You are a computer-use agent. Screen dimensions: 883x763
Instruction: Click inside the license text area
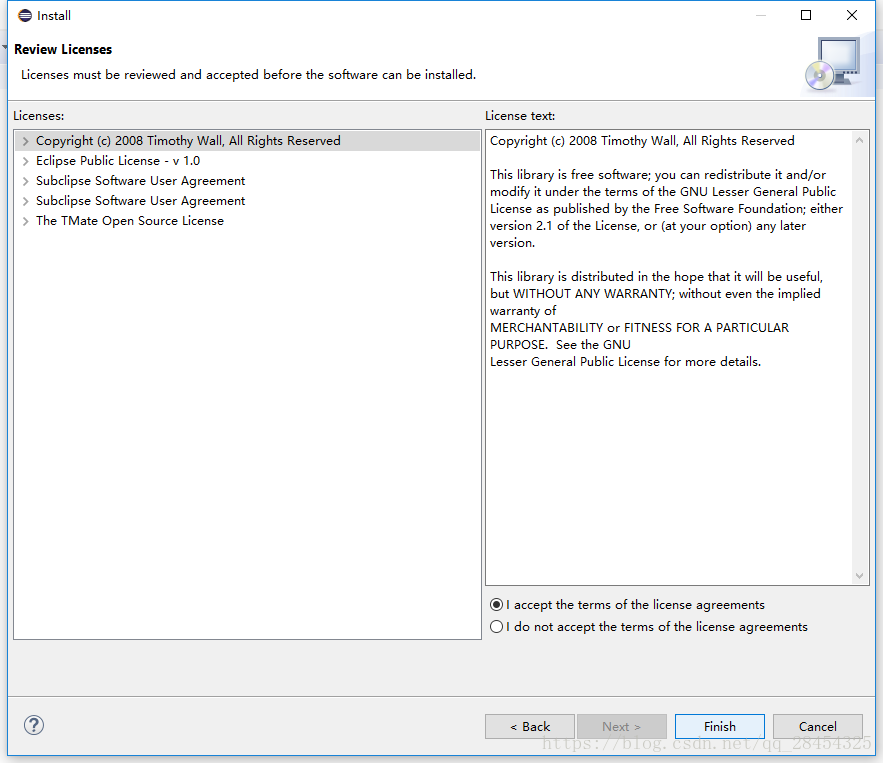[669, 358]
